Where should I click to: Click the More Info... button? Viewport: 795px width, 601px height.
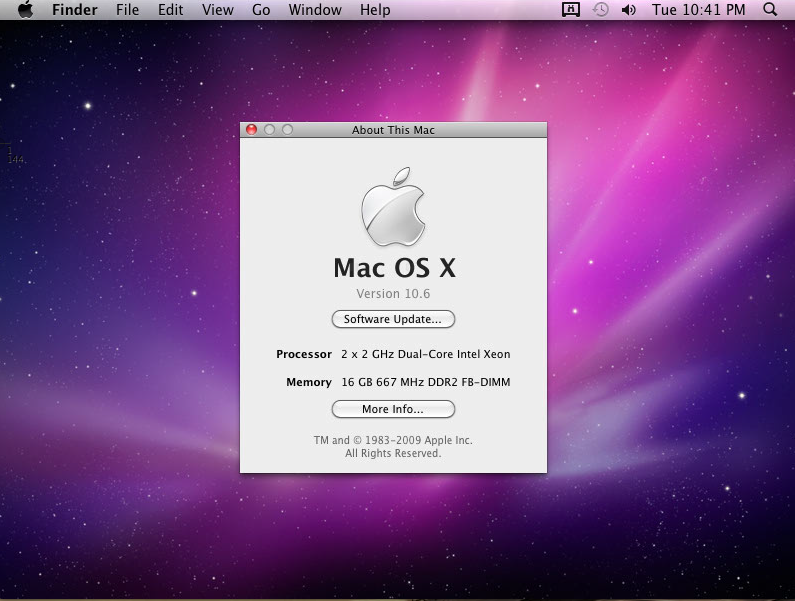coord(393,409)
